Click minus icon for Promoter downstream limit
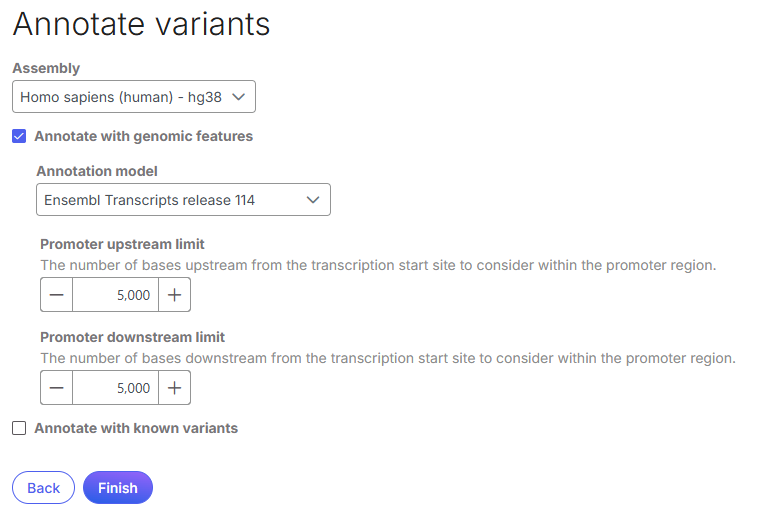This screenshot has height=520, width=759. click(56, 388)
